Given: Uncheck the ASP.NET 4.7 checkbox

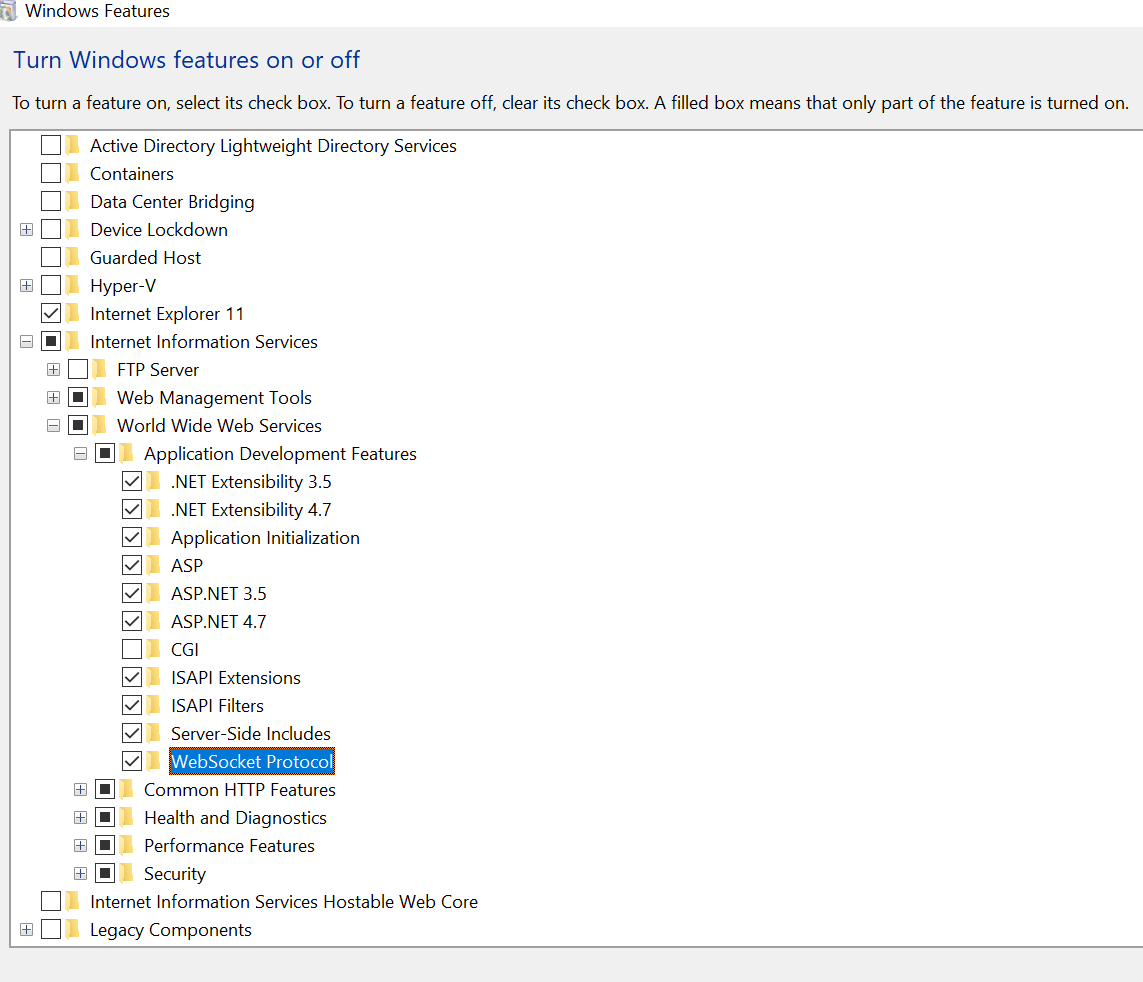Looking at the screenshot, I should pos(132,622).
